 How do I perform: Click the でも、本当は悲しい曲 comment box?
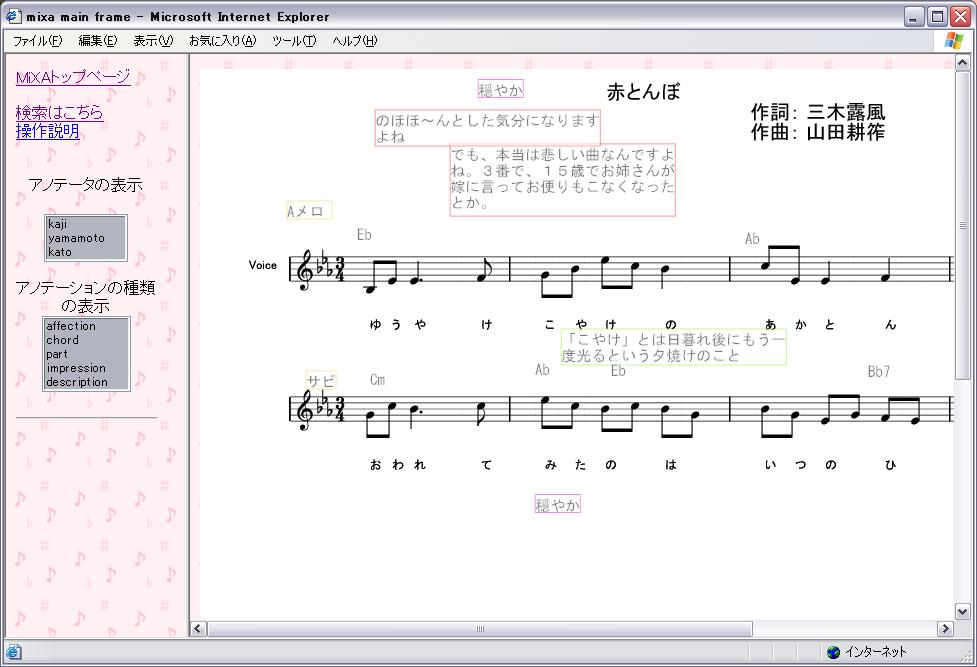pyautogui.click(x=563, y=180)
